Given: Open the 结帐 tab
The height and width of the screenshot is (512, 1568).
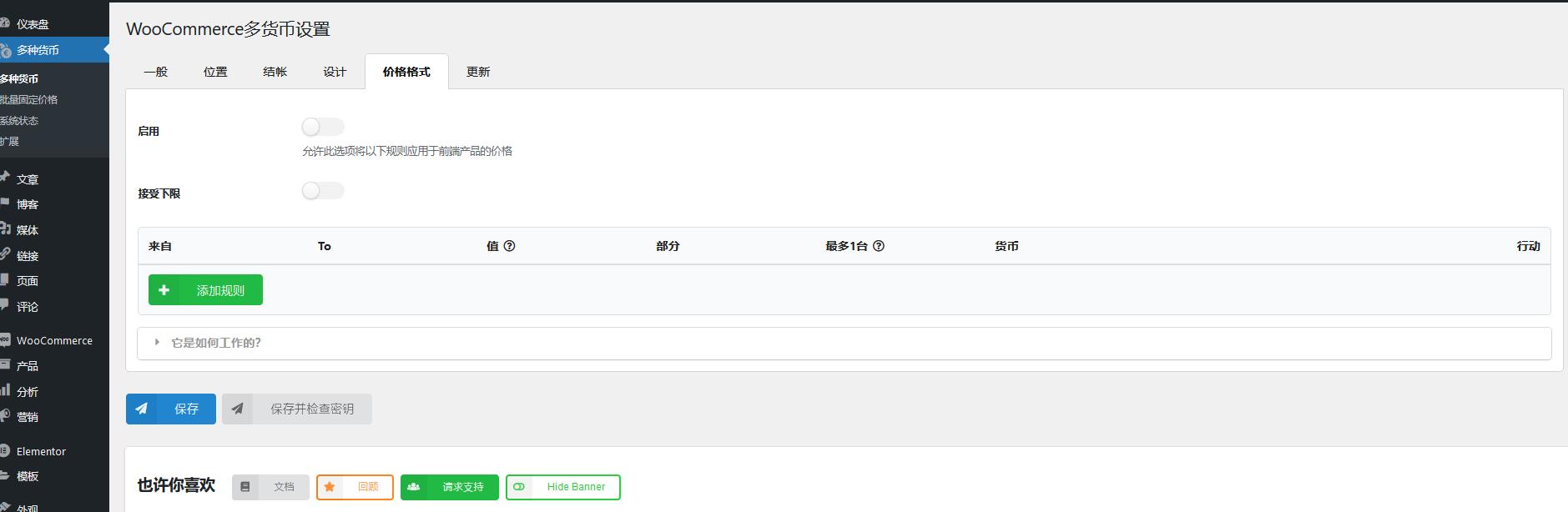Looking at the screenshot, I should point(275,72).
